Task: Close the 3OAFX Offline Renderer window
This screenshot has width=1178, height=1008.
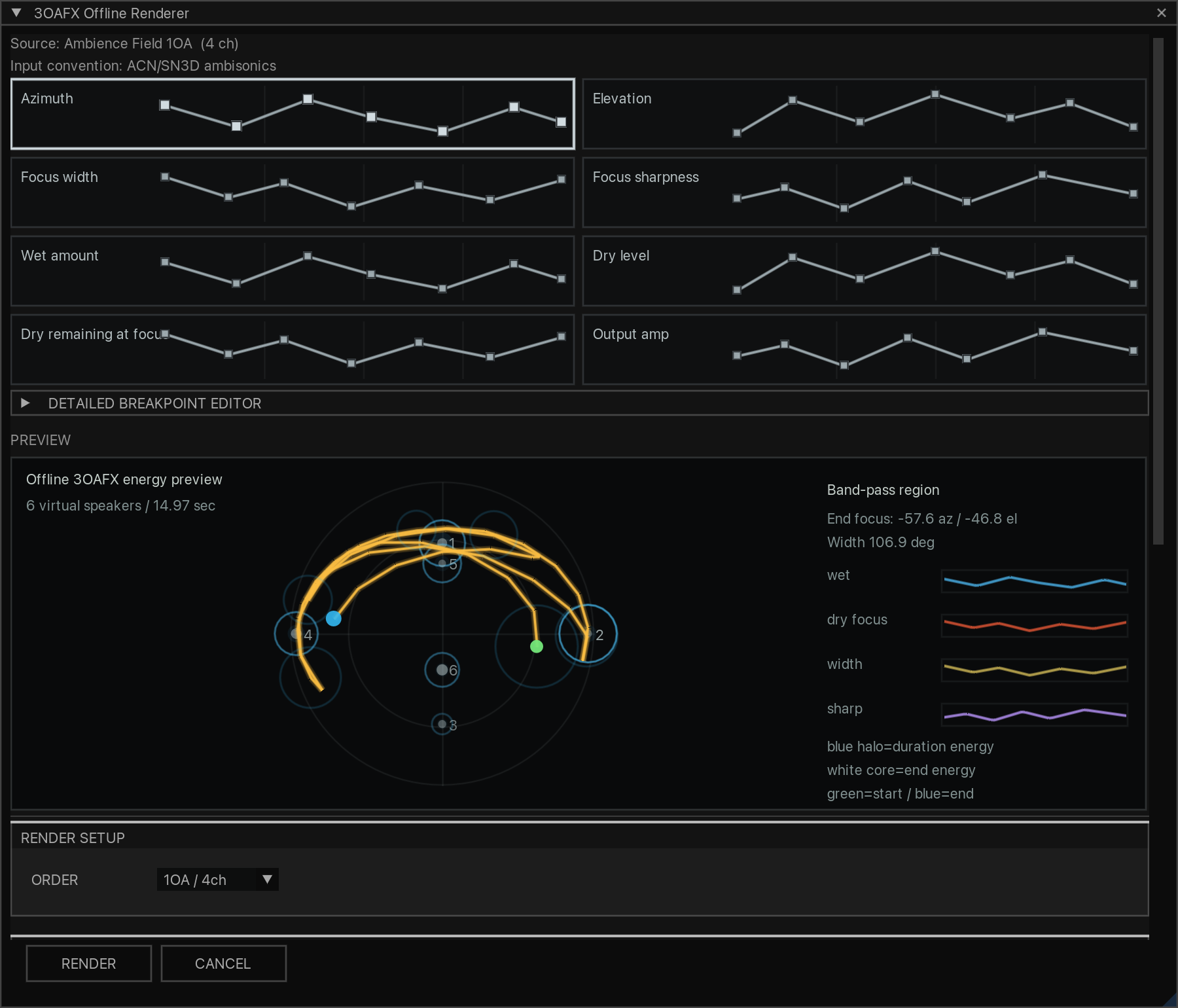Action: (1162, 13)
